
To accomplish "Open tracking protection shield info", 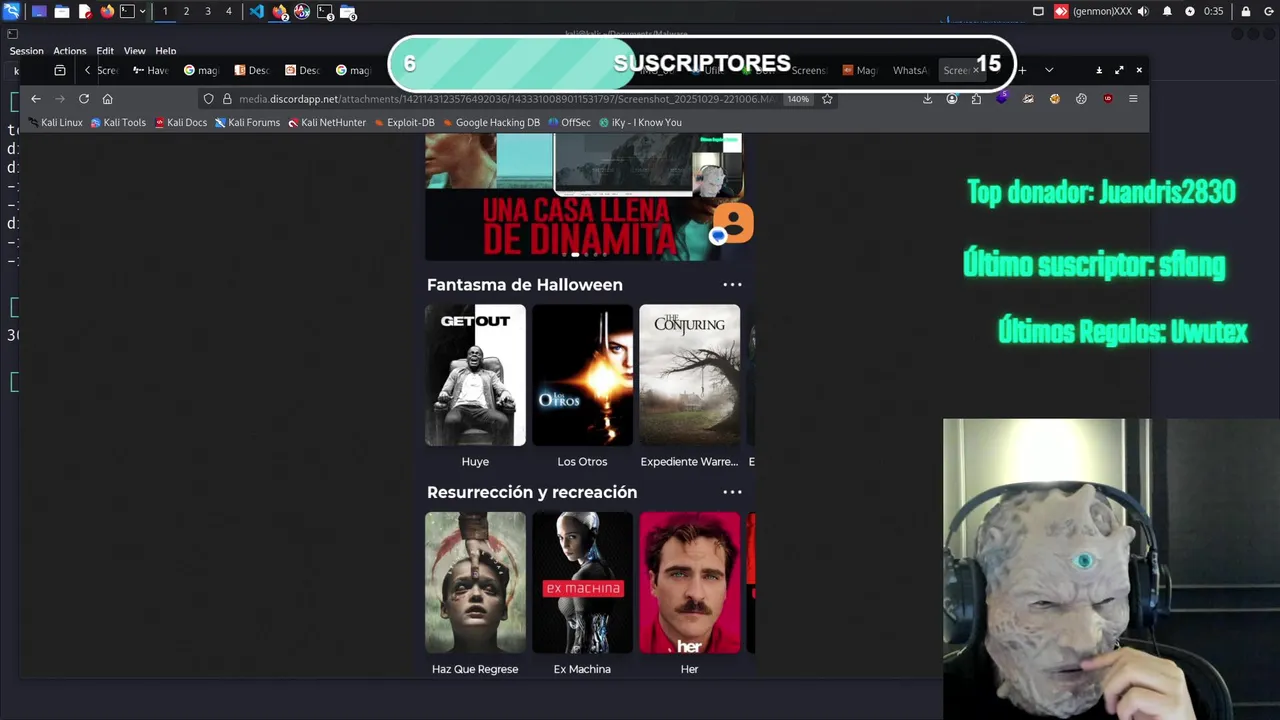I will 208,99.
